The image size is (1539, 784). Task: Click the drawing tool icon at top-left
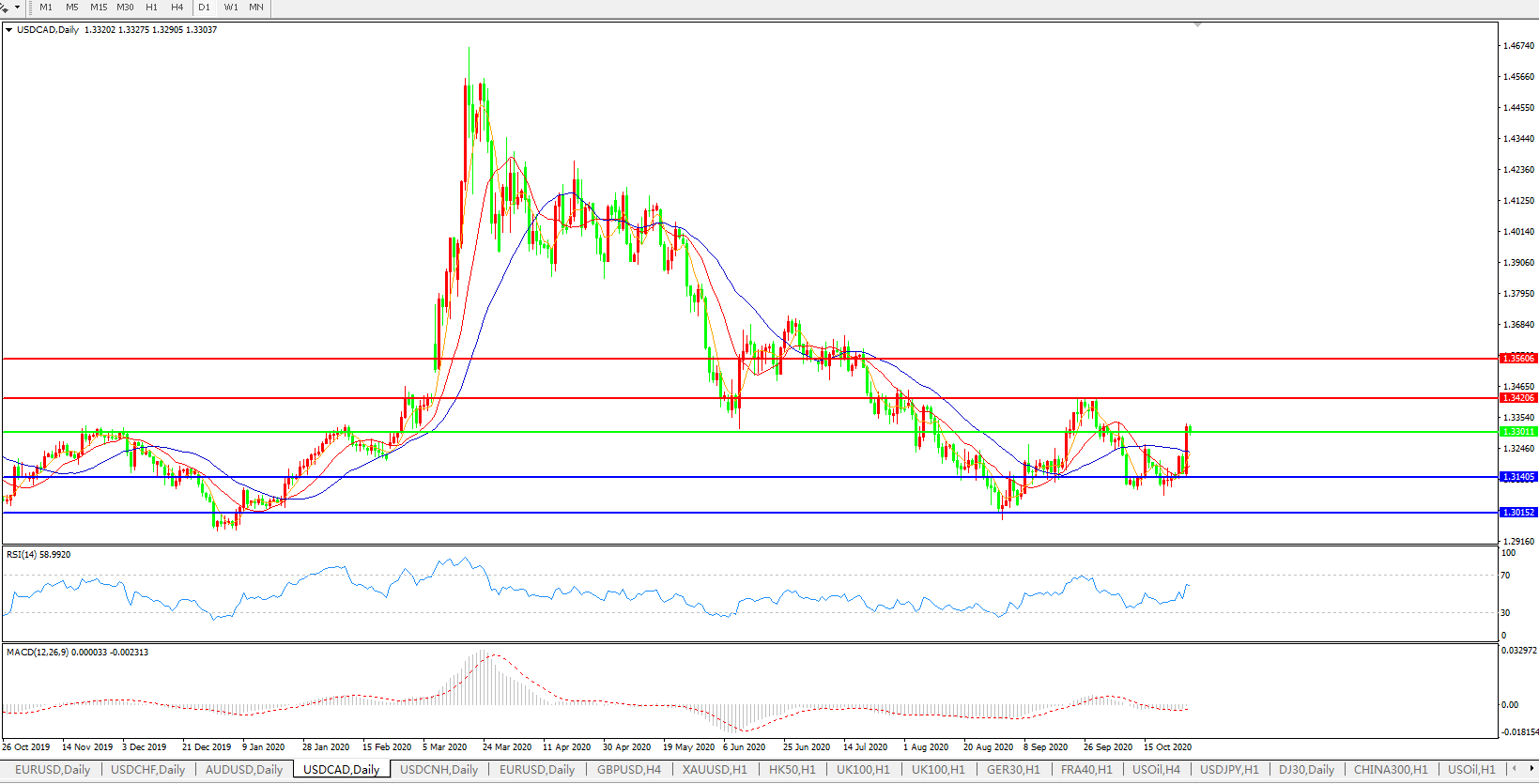coord(5,8)
